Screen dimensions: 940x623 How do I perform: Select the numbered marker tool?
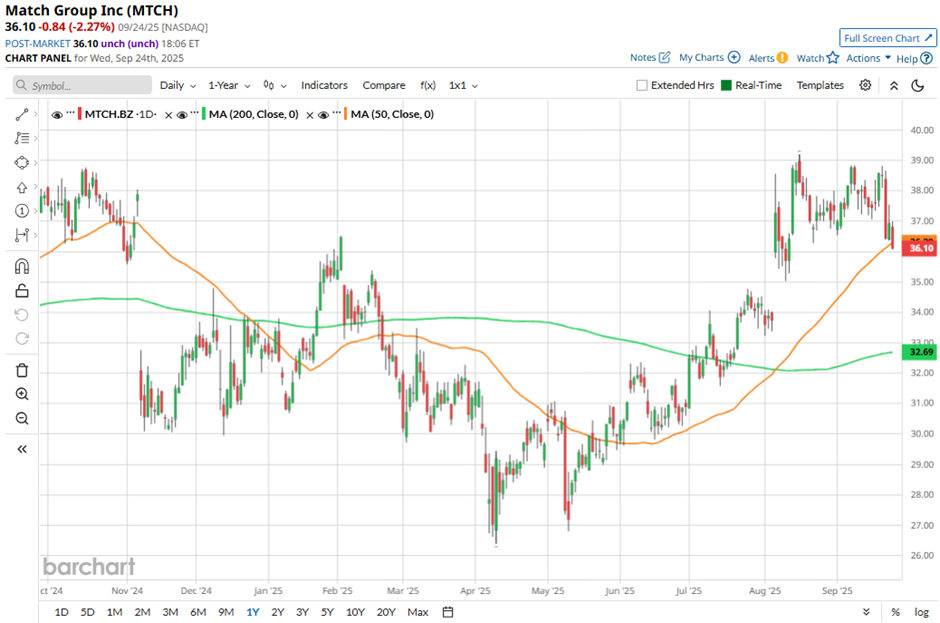22,211
